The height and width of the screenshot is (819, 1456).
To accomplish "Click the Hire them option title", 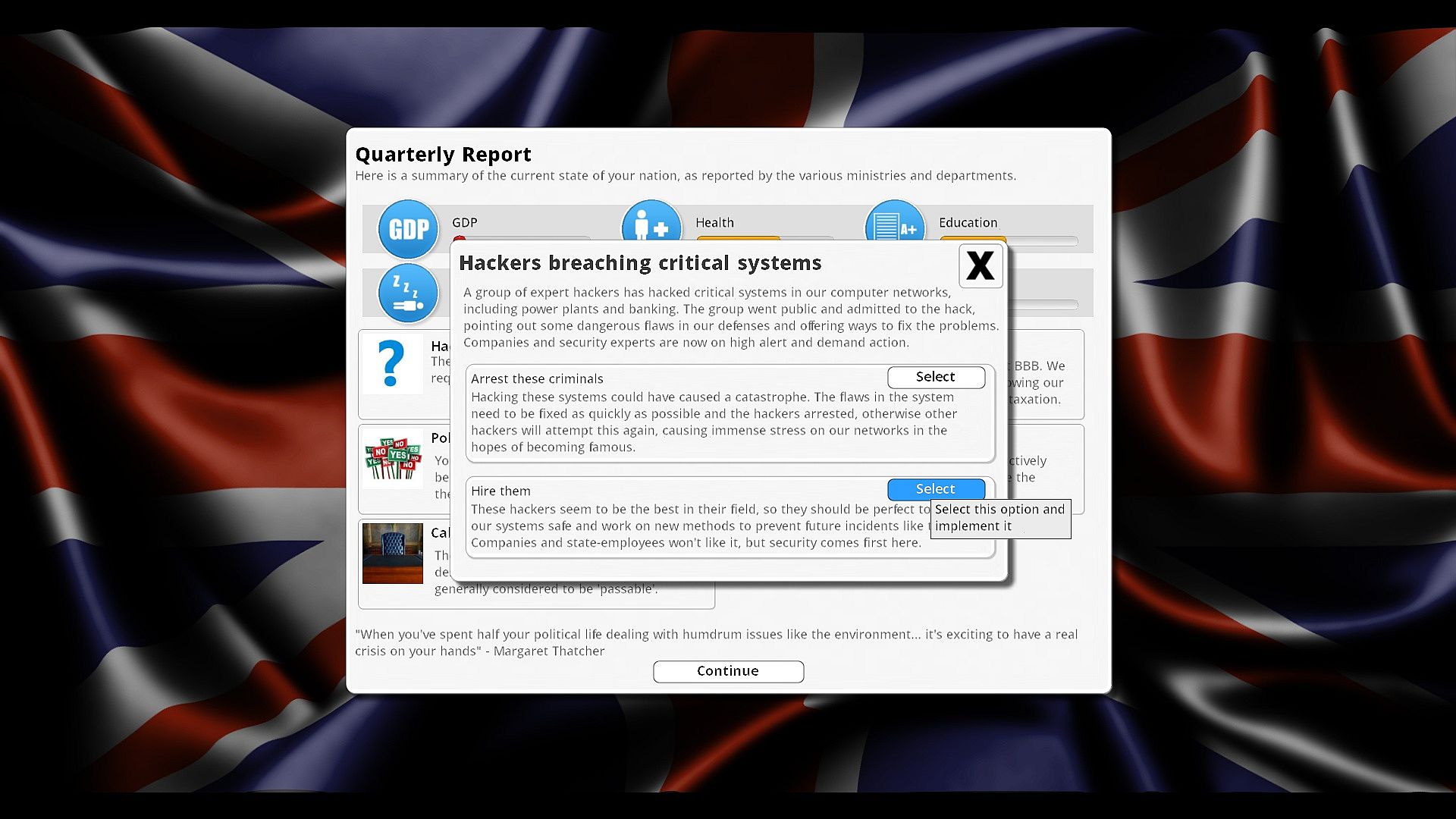I will (x=500, y=491).
